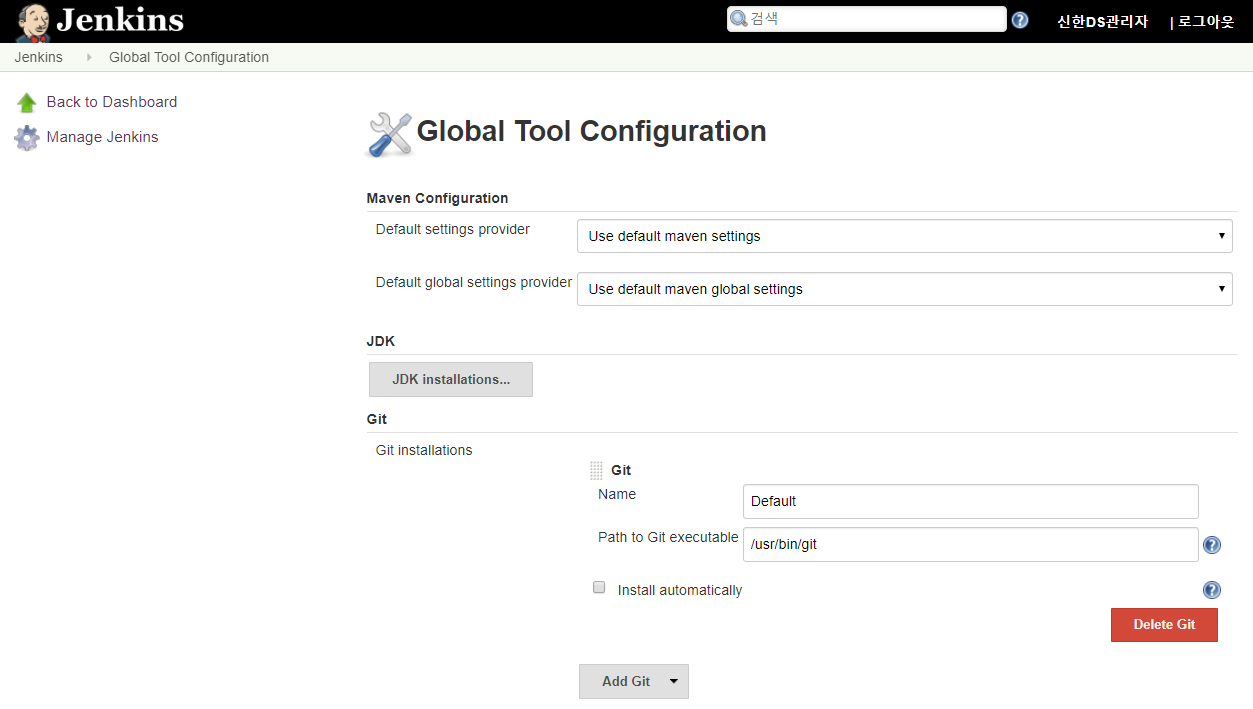Click the JDK section heading
1253x709 pixels.
381,341
